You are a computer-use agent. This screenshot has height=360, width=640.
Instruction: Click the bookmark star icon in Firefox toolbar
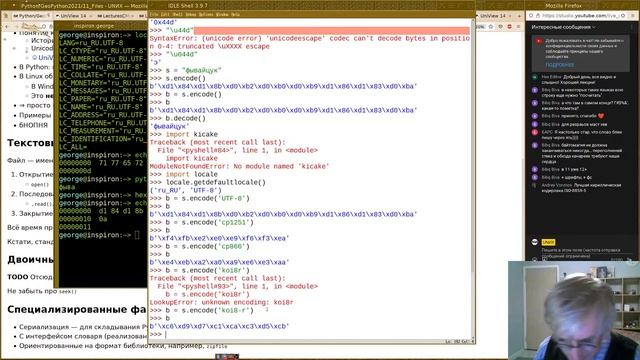(x=491, y=27)
